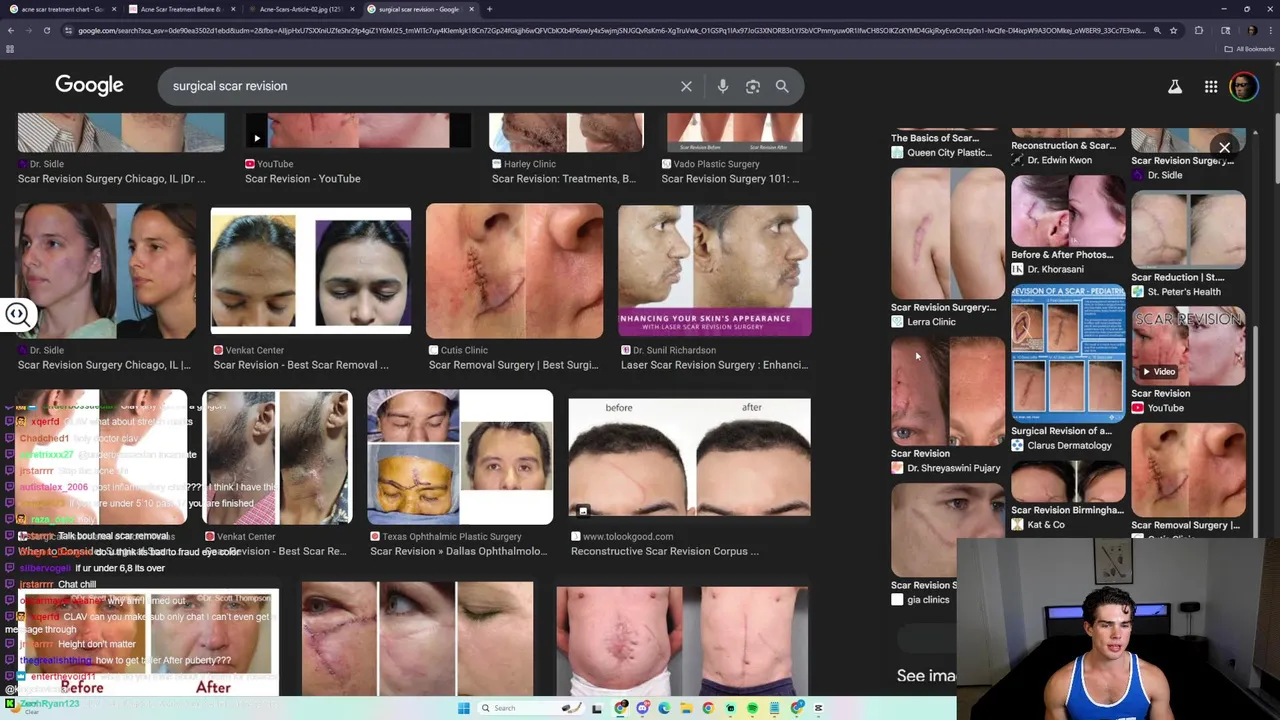Select laser scar revision surgery banner thumbnail
Screen dimensions: 1280x720
[x=714, y=271]
